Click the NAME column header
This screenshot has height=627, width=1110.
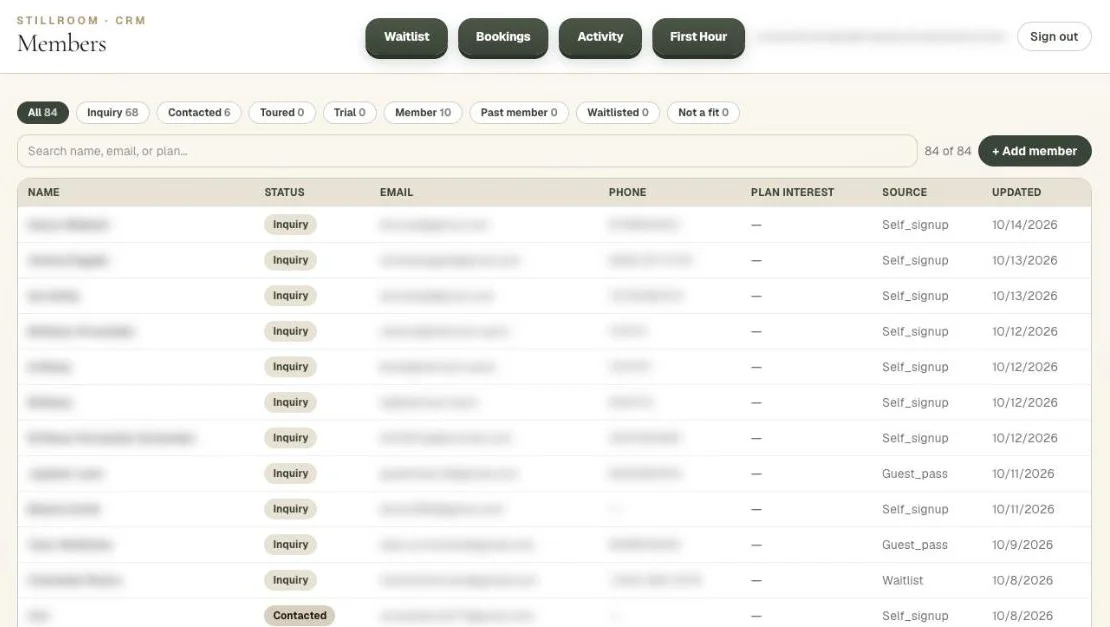pos(44,192)
